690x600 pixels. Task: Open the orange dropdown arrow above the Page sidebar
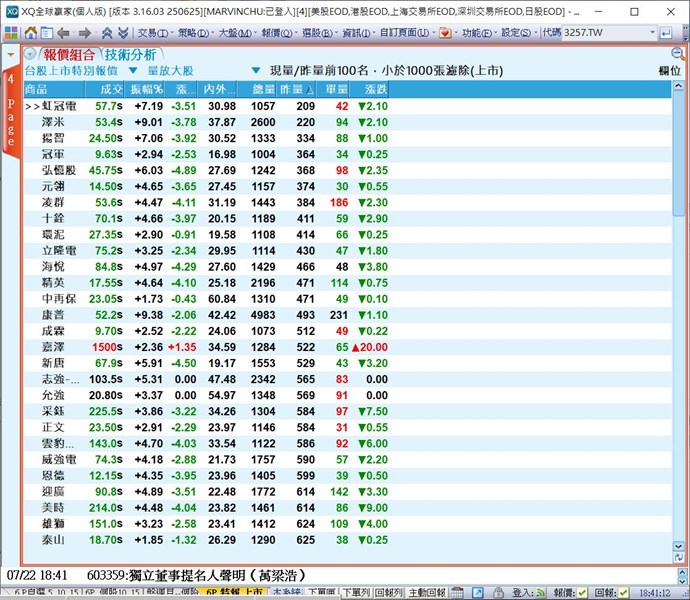[x=10, y=54]
